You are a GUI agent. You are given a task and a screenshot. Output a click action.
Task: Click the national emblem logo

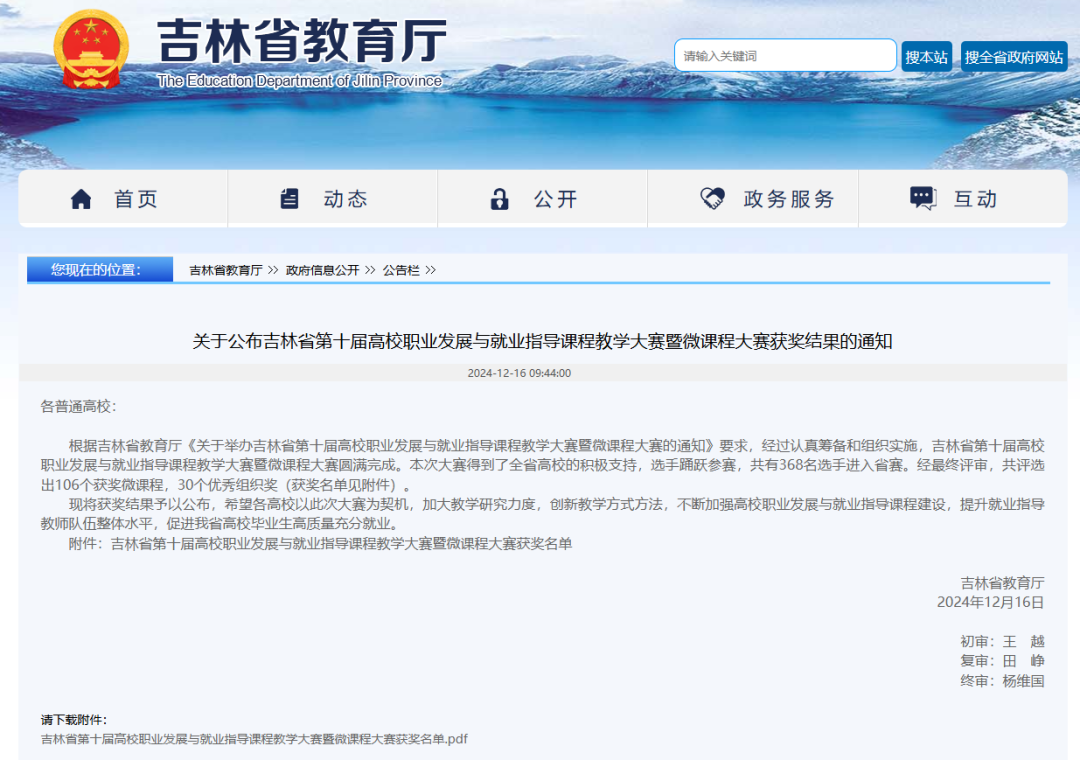coord(93,44)
